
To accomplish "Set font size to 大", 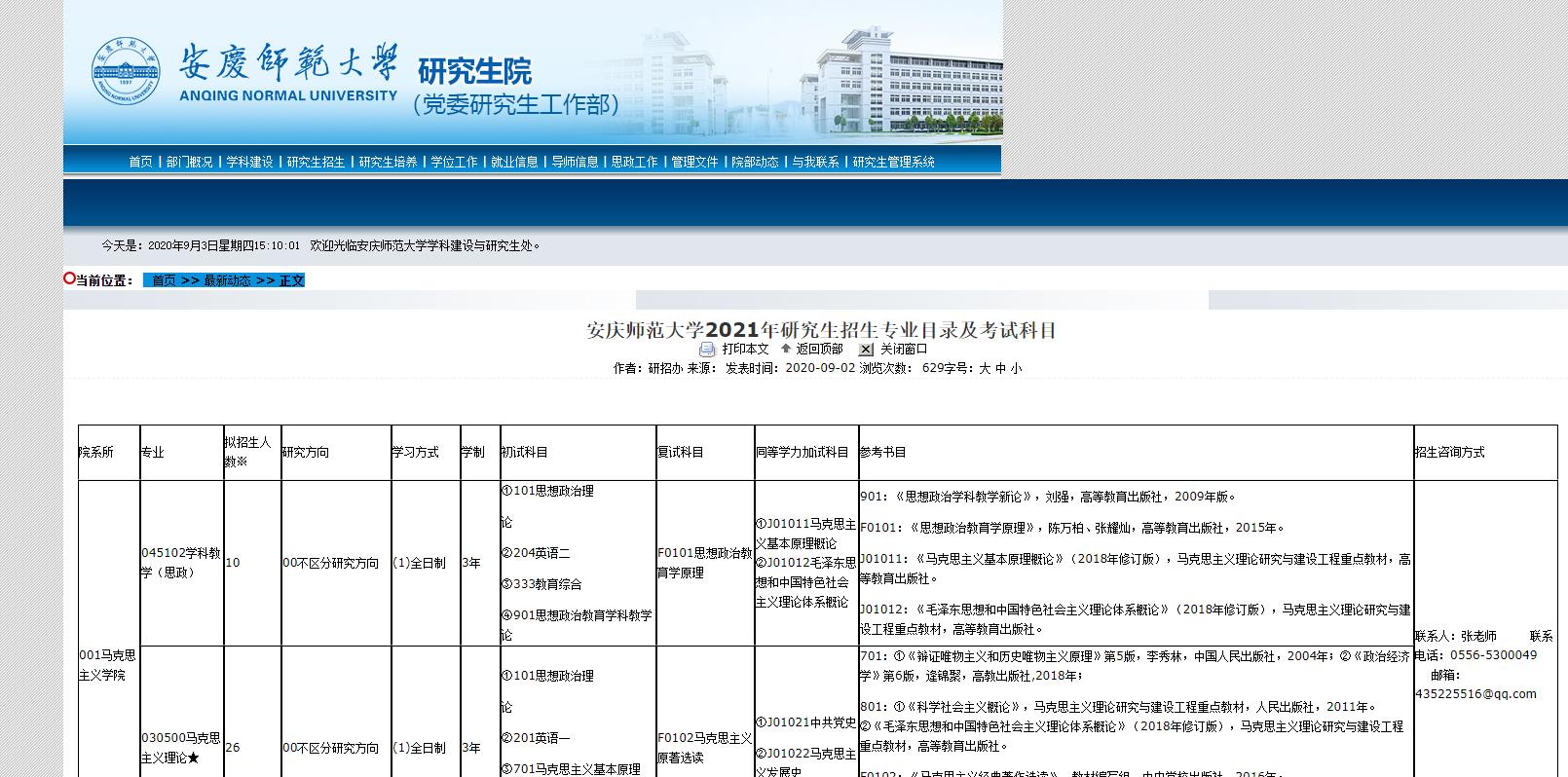I will click(985, 369).
